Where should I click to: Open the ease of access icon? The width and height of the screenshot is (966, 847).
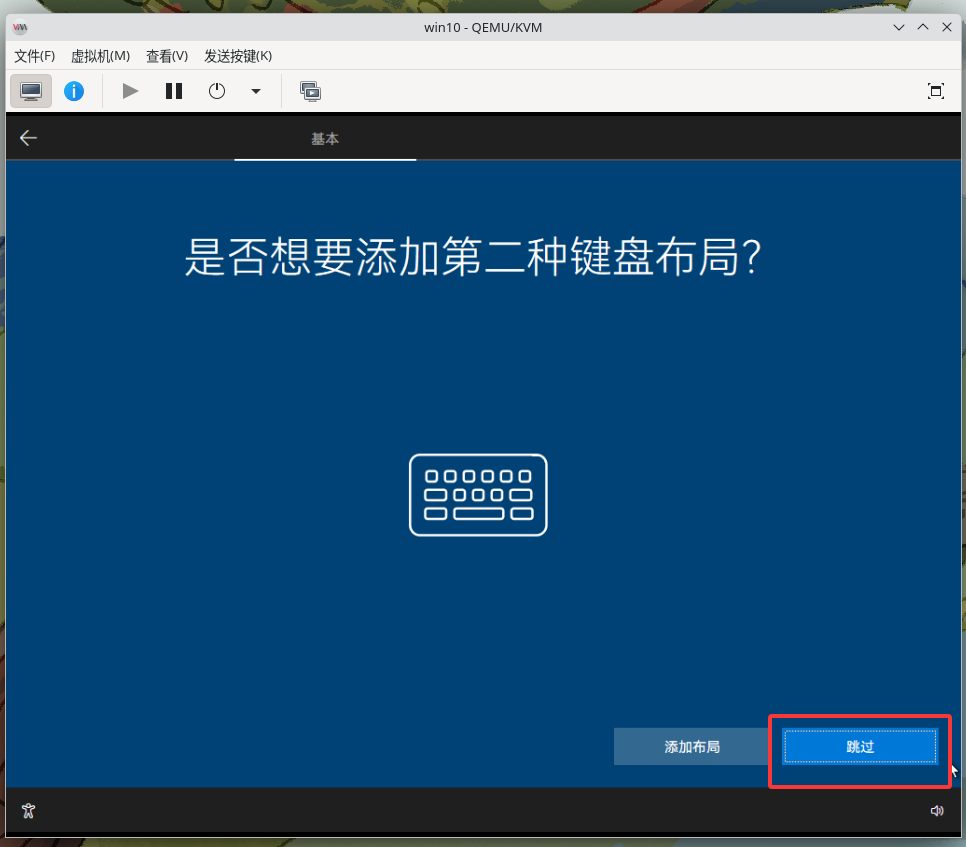(x=28, y=811)
